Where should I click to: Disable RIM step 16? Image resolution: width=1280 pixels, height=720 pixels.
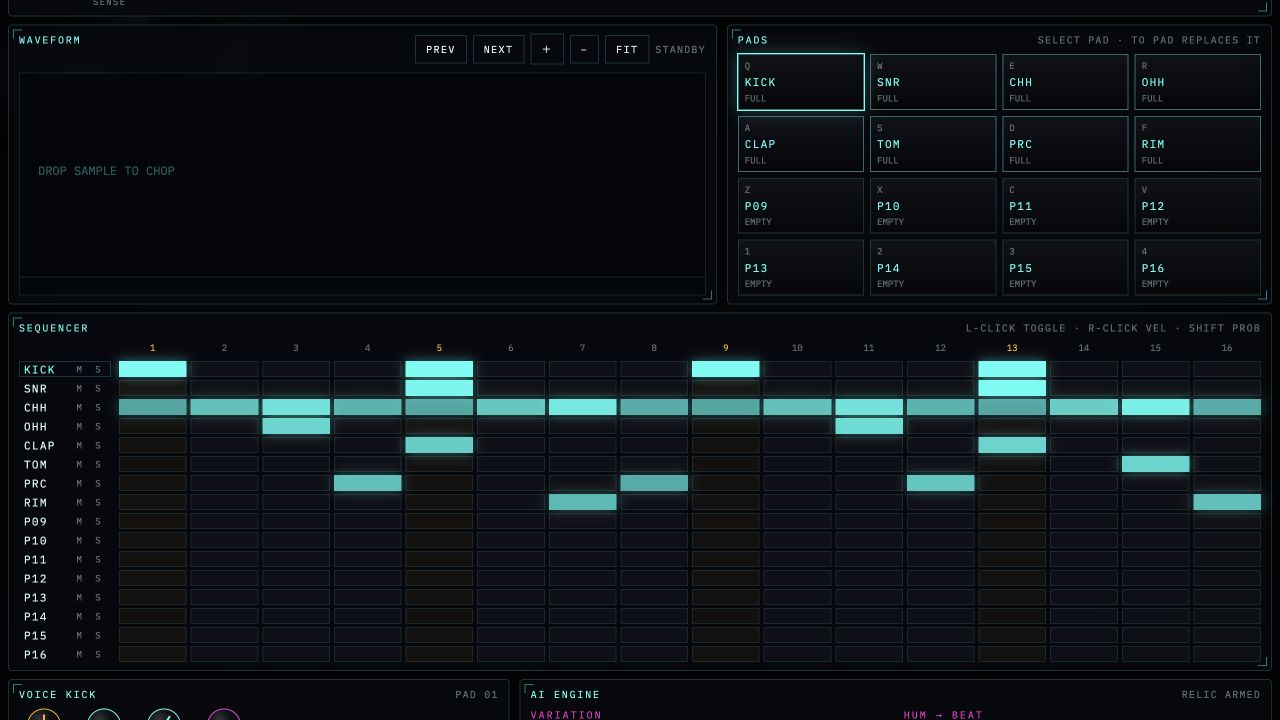1227,502
